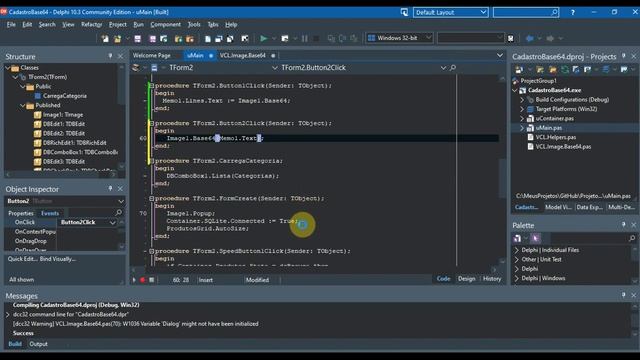
Task: Open the OnClick Button2Click value dropdown
Action: pyautogui.click(x=112, y=222)
